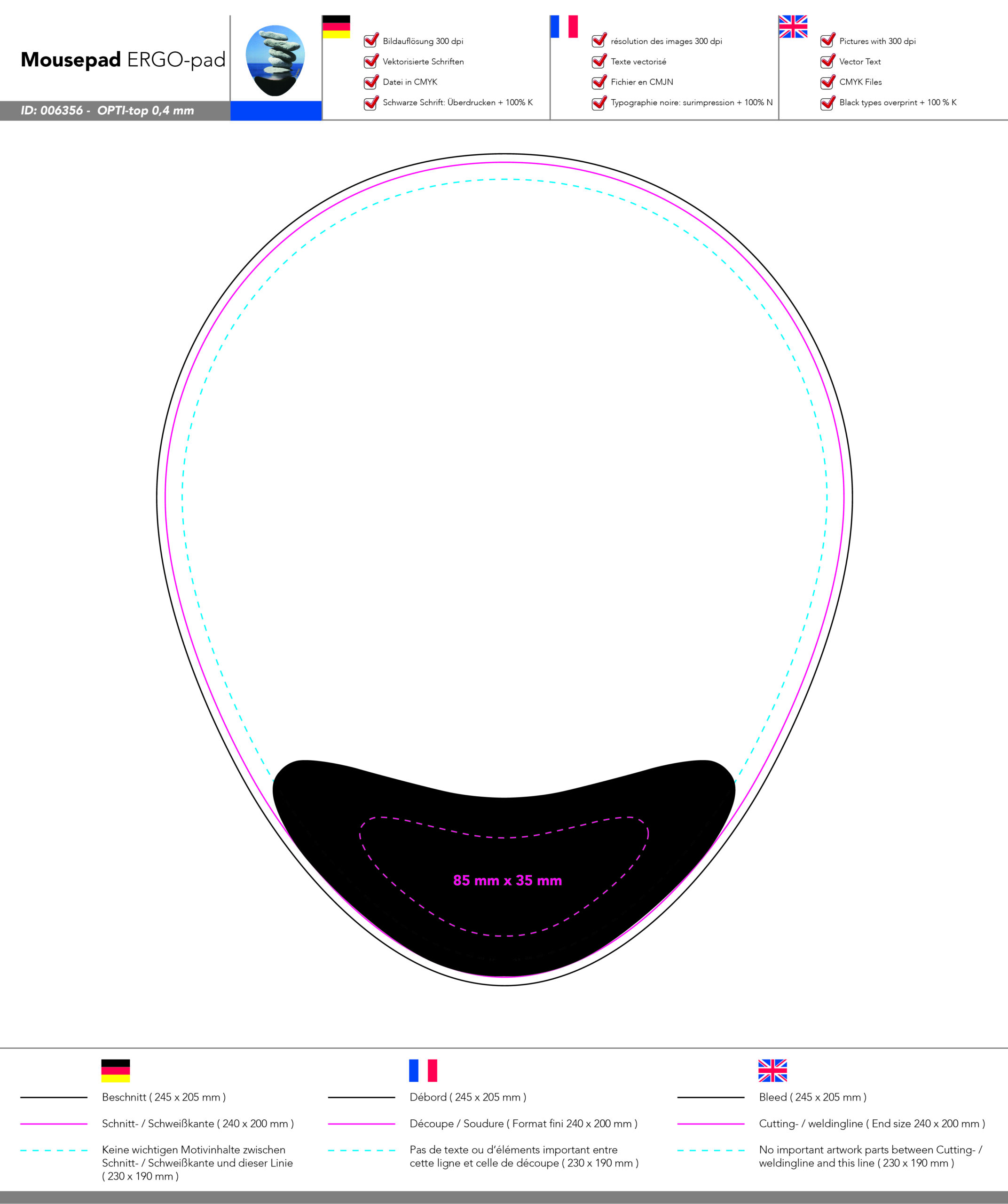The image size is (1008, 1204).
Task: Click the French flag in bottom legend
Action: coord(423,1070)
